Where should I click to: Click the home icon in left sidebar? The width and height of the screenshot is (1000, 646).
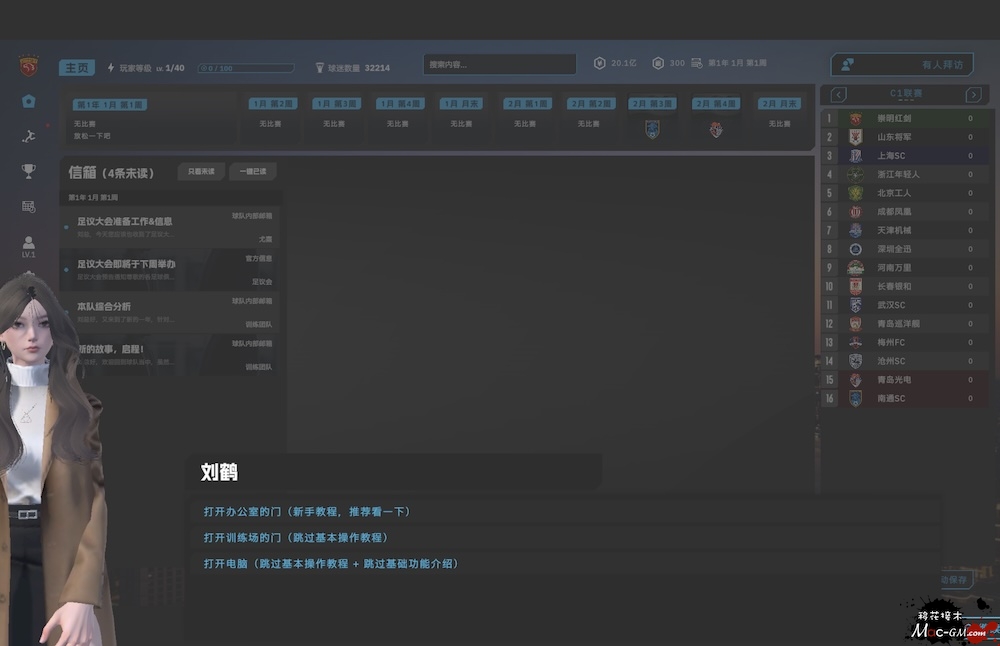(x=29, y=101)
